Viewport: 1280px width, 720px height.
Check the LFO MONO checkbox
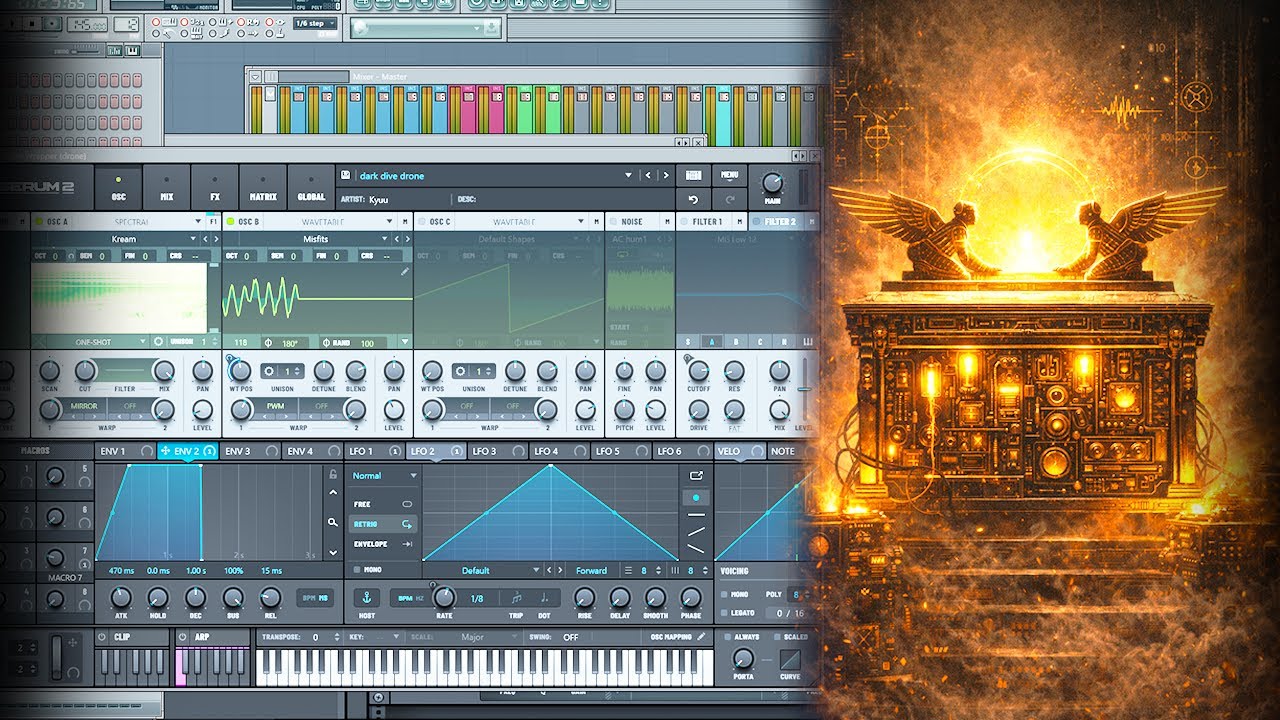point(357,569)
